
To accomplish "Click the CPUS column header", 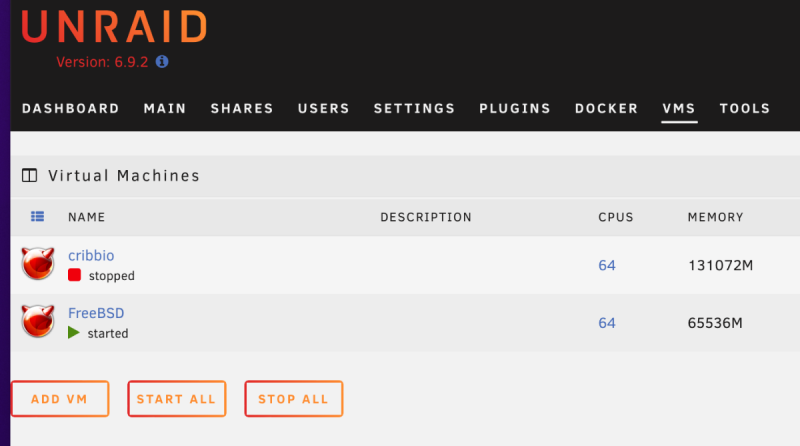I will [615, 217].
